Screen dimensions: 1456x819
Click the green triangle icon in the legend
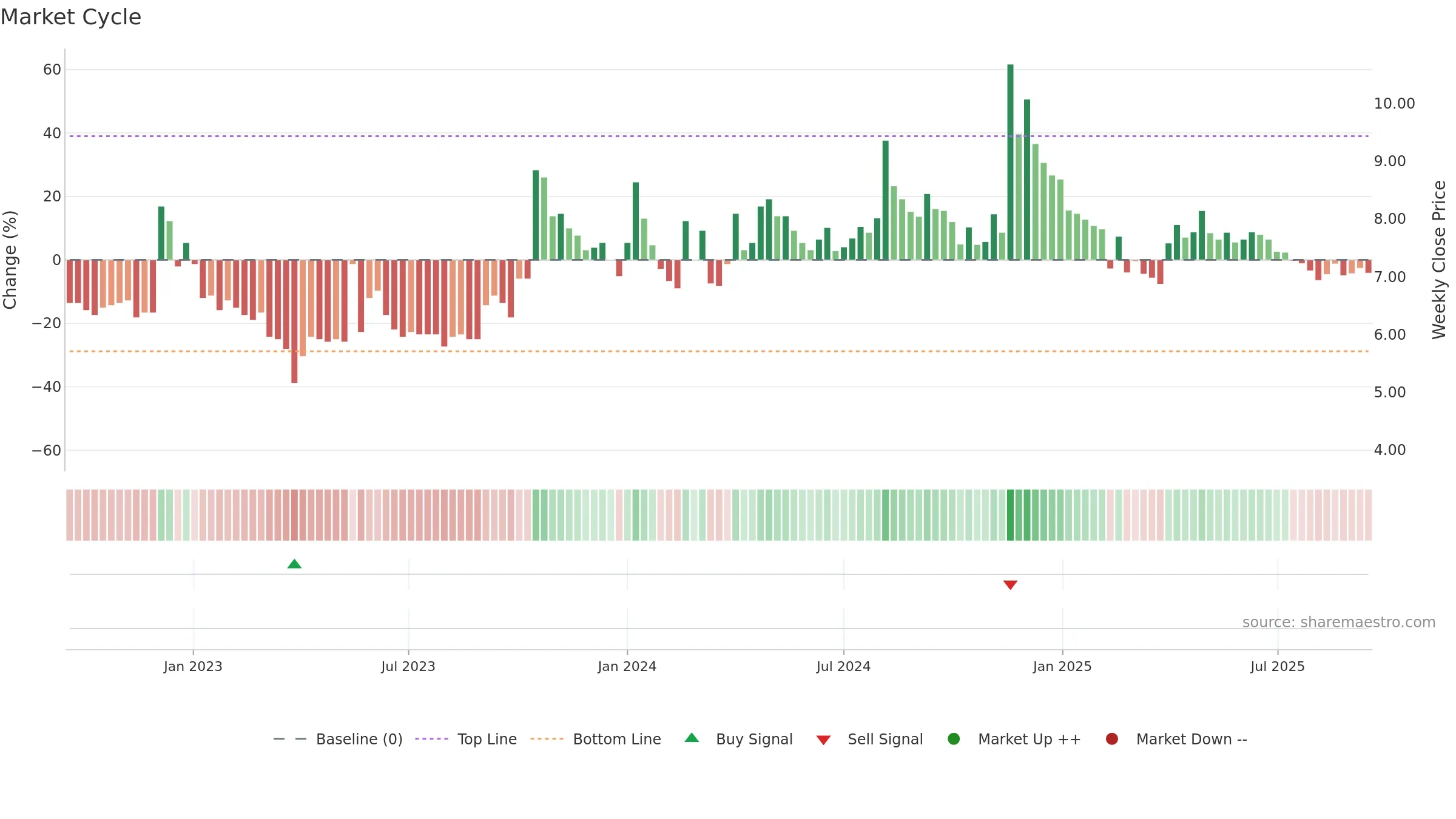click(692, 738)
